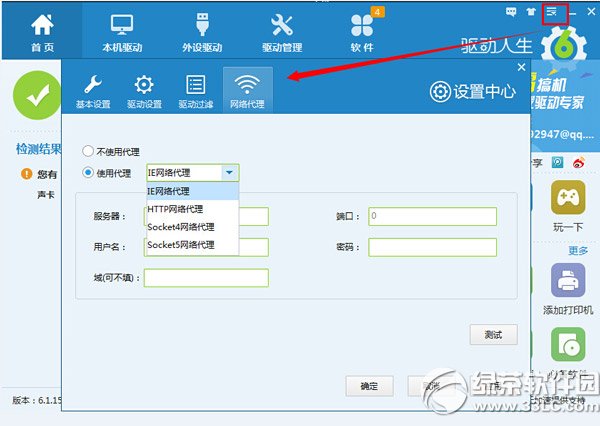Click the skin shirt icon

531,12
